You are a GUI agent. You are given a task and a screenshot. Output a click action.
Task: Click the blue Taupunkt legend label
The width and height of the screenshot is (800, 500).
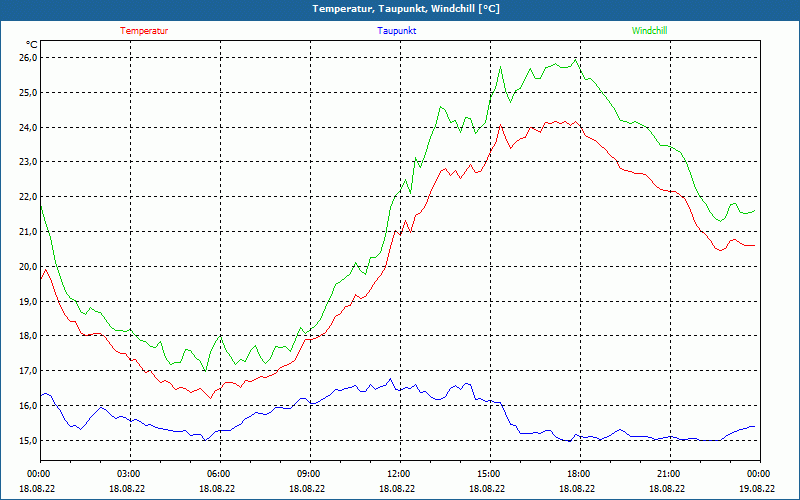pyautogui.click(x=396, y=31)
